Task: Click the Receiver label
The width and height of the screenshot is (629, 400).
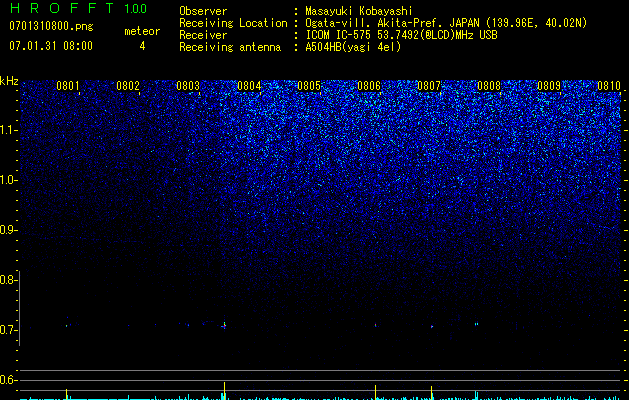Action: pos(203,35)
